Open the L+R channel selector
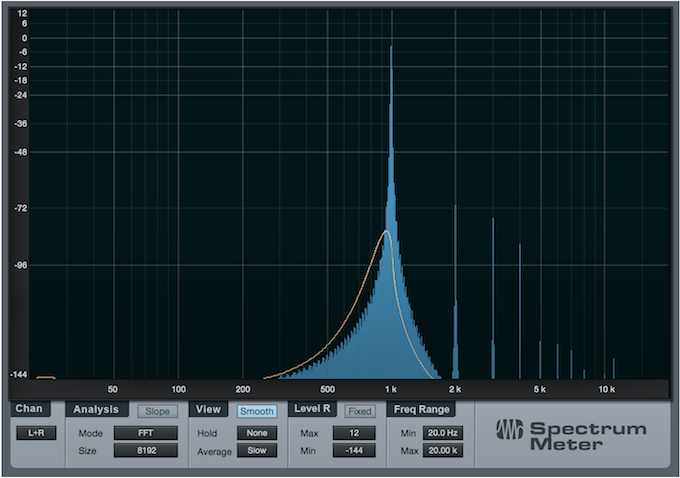The width and height of the screenshot is (680, 478). pyautogui.click(x=36, y=433)
